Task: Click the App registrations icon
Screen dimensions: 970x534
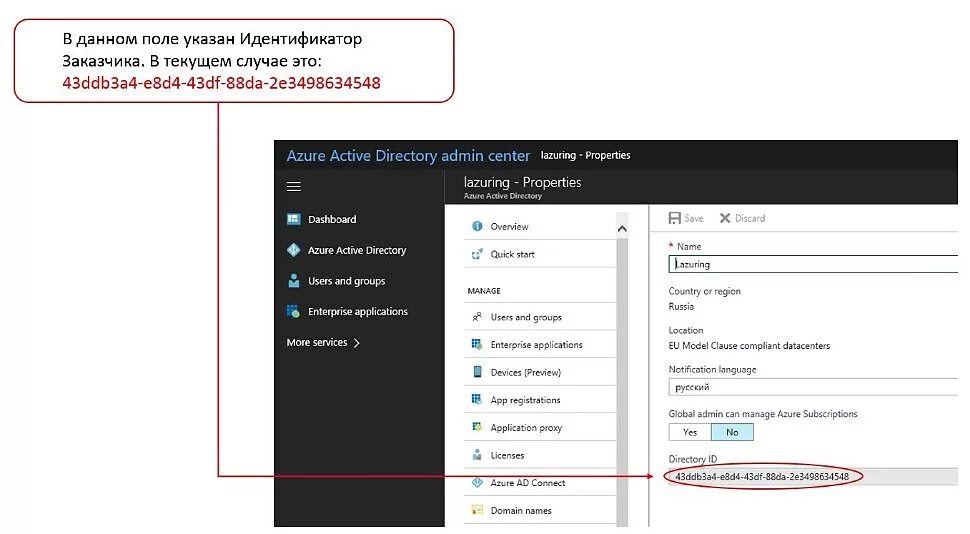Action: (x=477, y=399)
